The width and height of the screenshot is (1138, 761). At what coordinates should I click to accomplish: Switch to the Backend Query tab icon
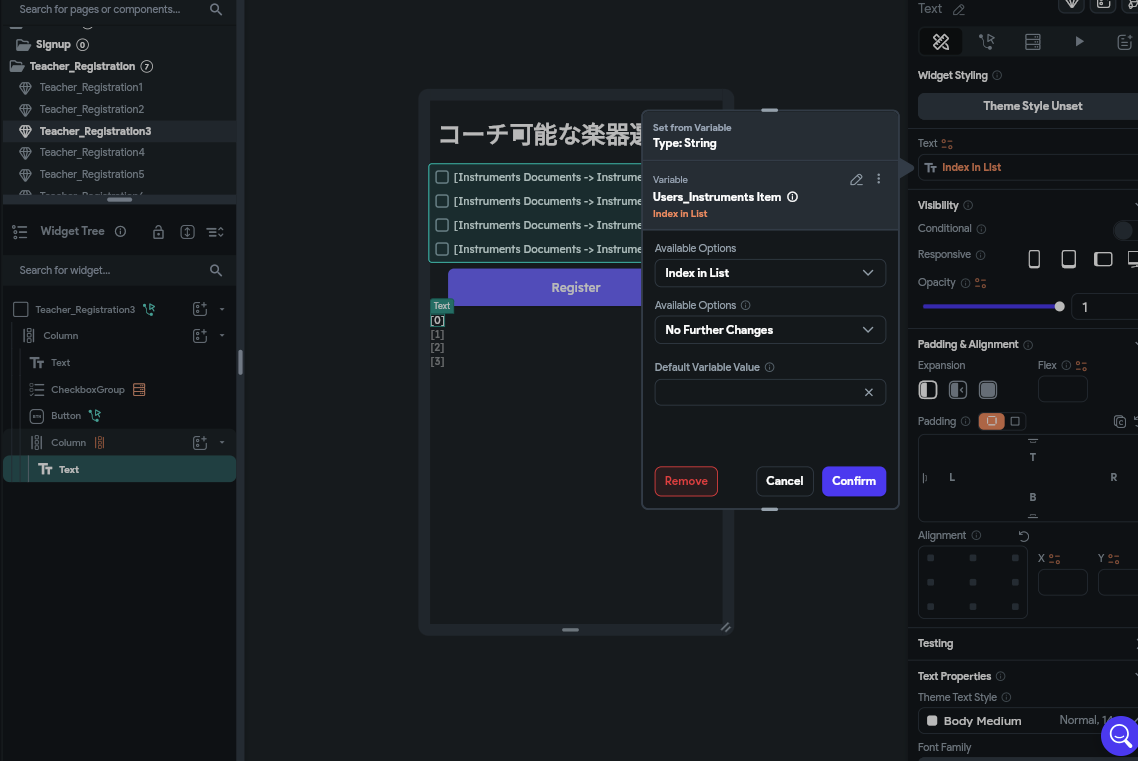[1033, 42]
